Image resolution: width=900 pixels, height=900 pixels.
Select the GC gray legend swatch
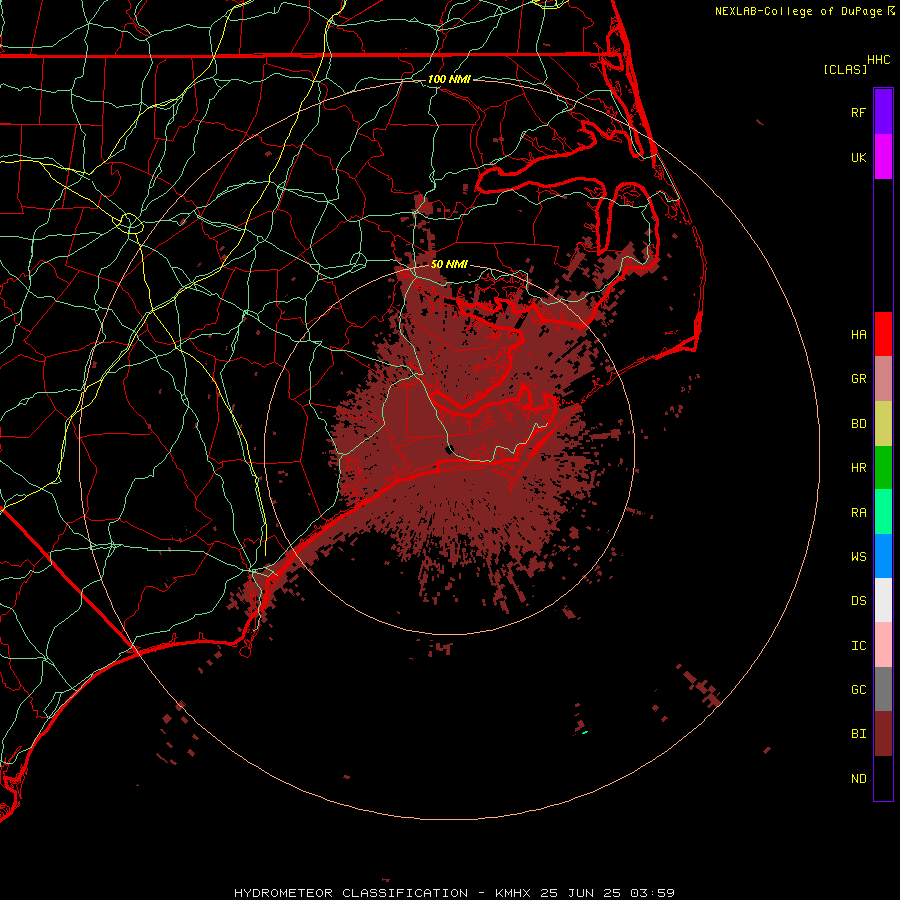[883, 689]
